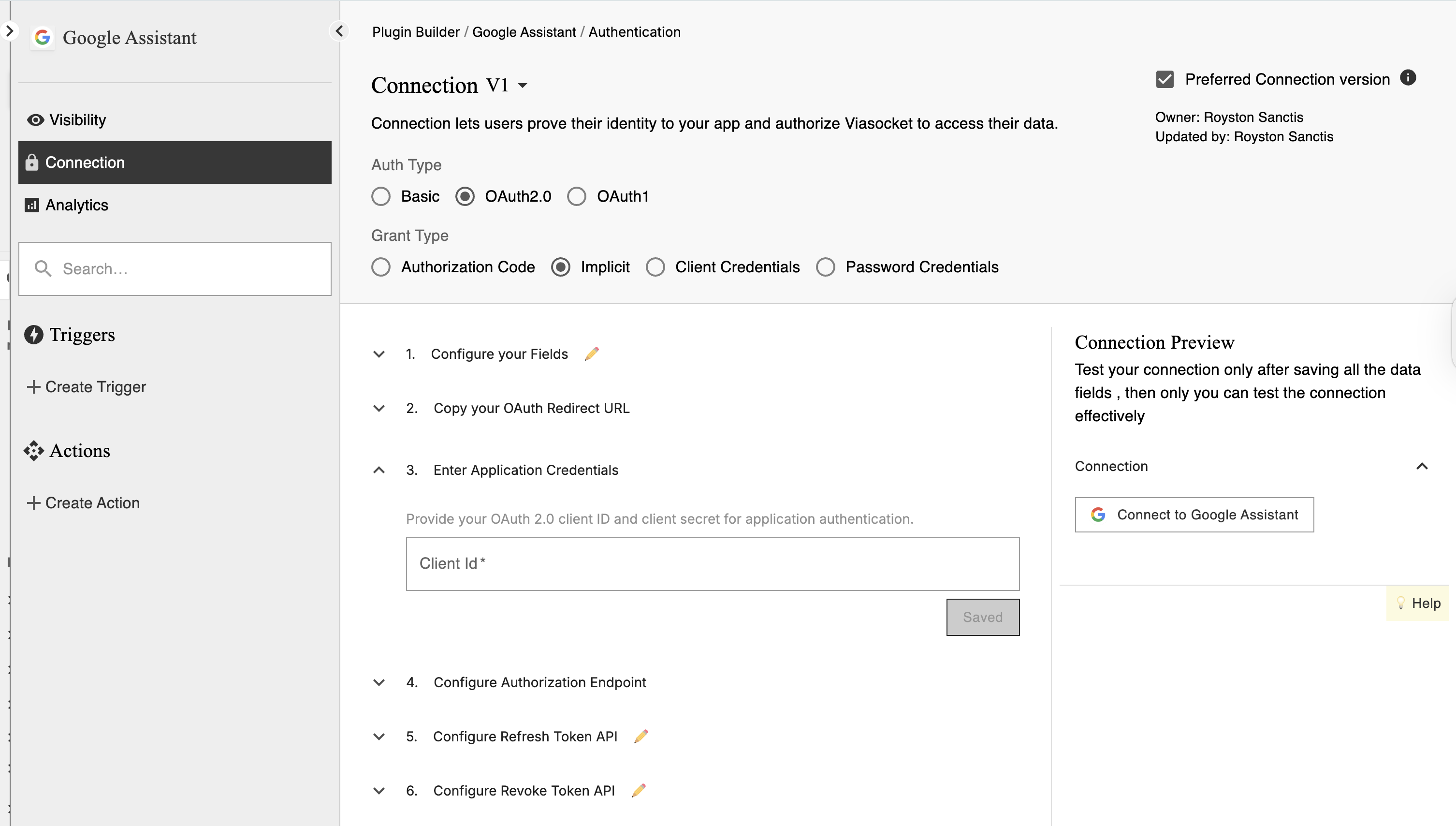Open info icon for Preferred Connection version
The width and height of the screenshot is (1456, 826).
click(1408, 78)
